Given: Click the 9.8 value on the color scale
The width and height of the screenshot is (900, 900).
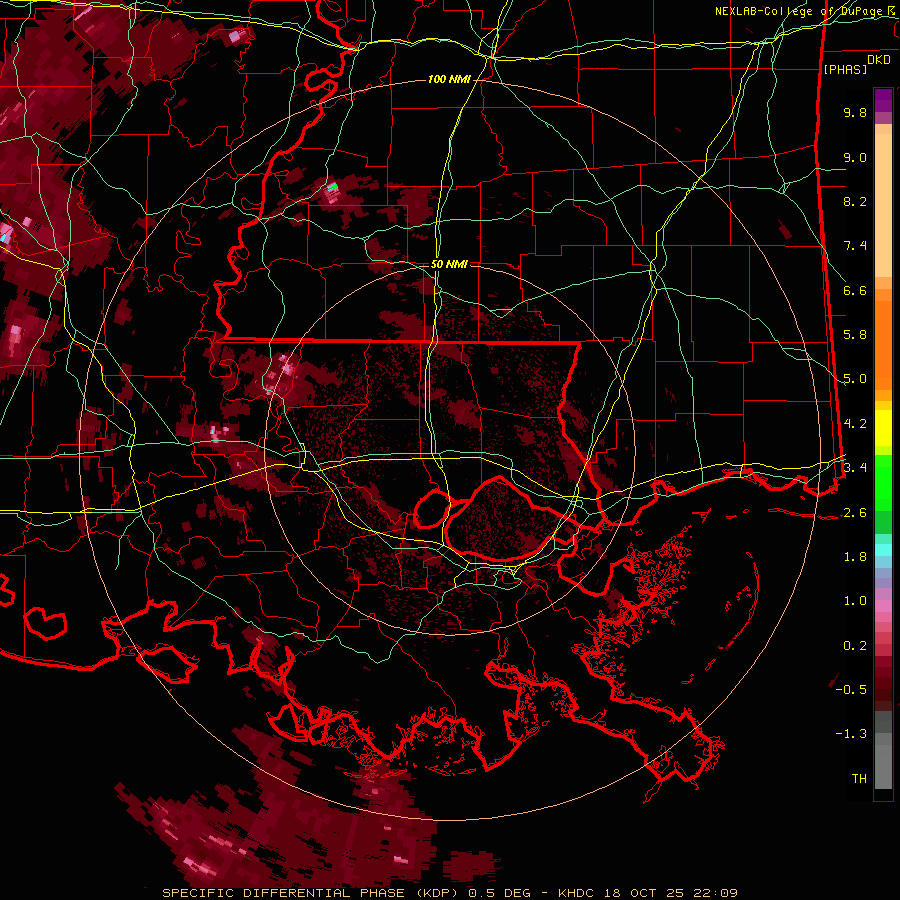Looking at the screenshot, I should point(855,112).
